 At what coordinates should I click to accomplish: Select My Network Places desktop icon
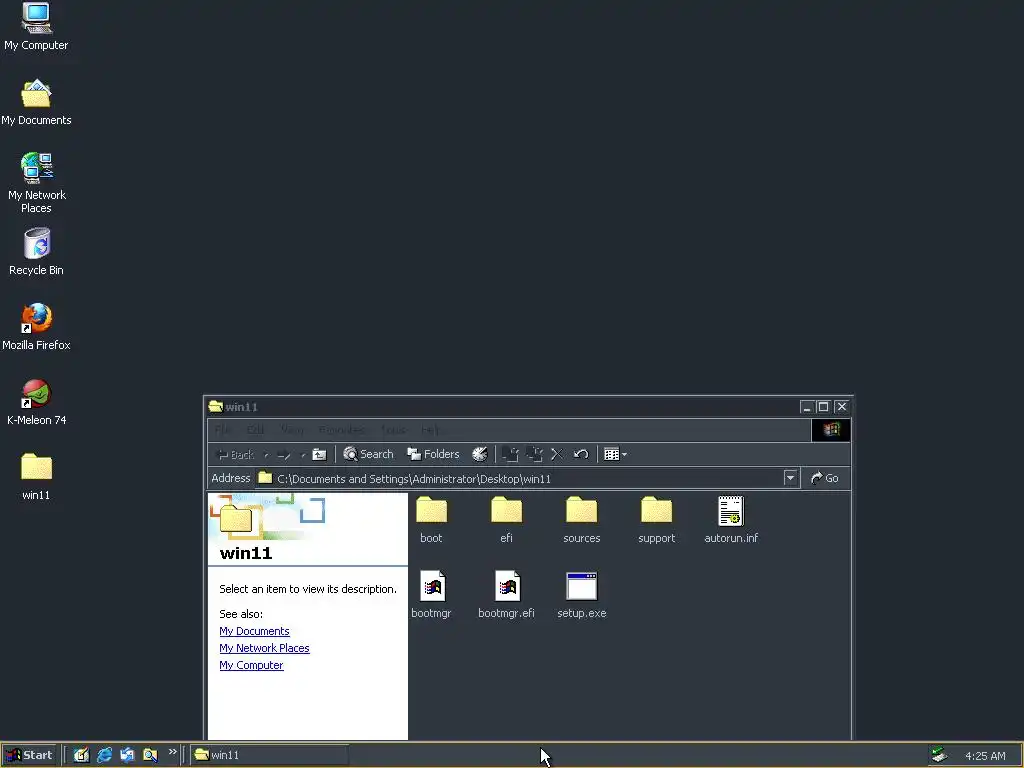(36, 183)
